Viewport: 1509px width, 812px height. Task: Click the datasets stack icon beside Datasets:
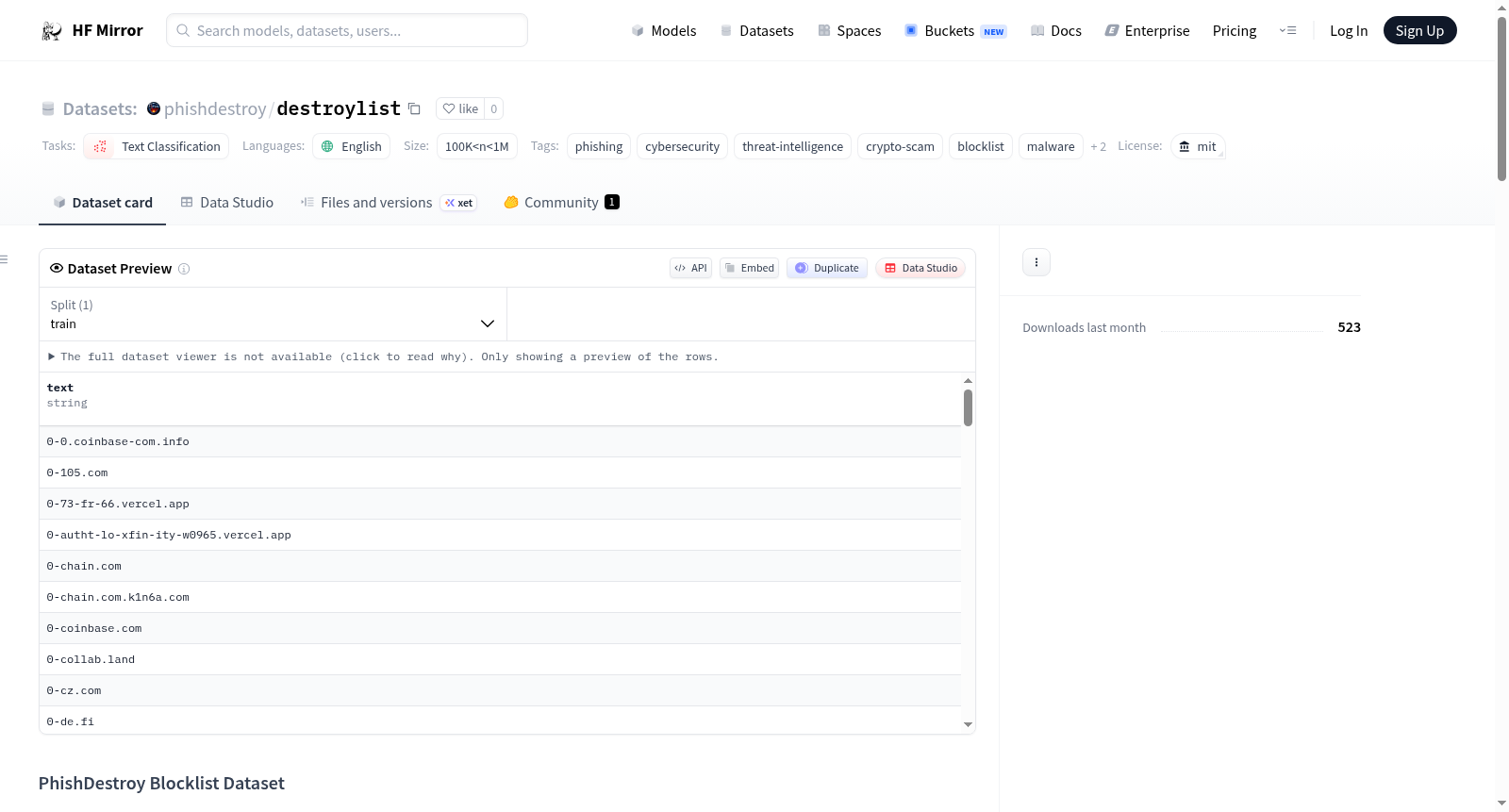click(x=48, y=108)
